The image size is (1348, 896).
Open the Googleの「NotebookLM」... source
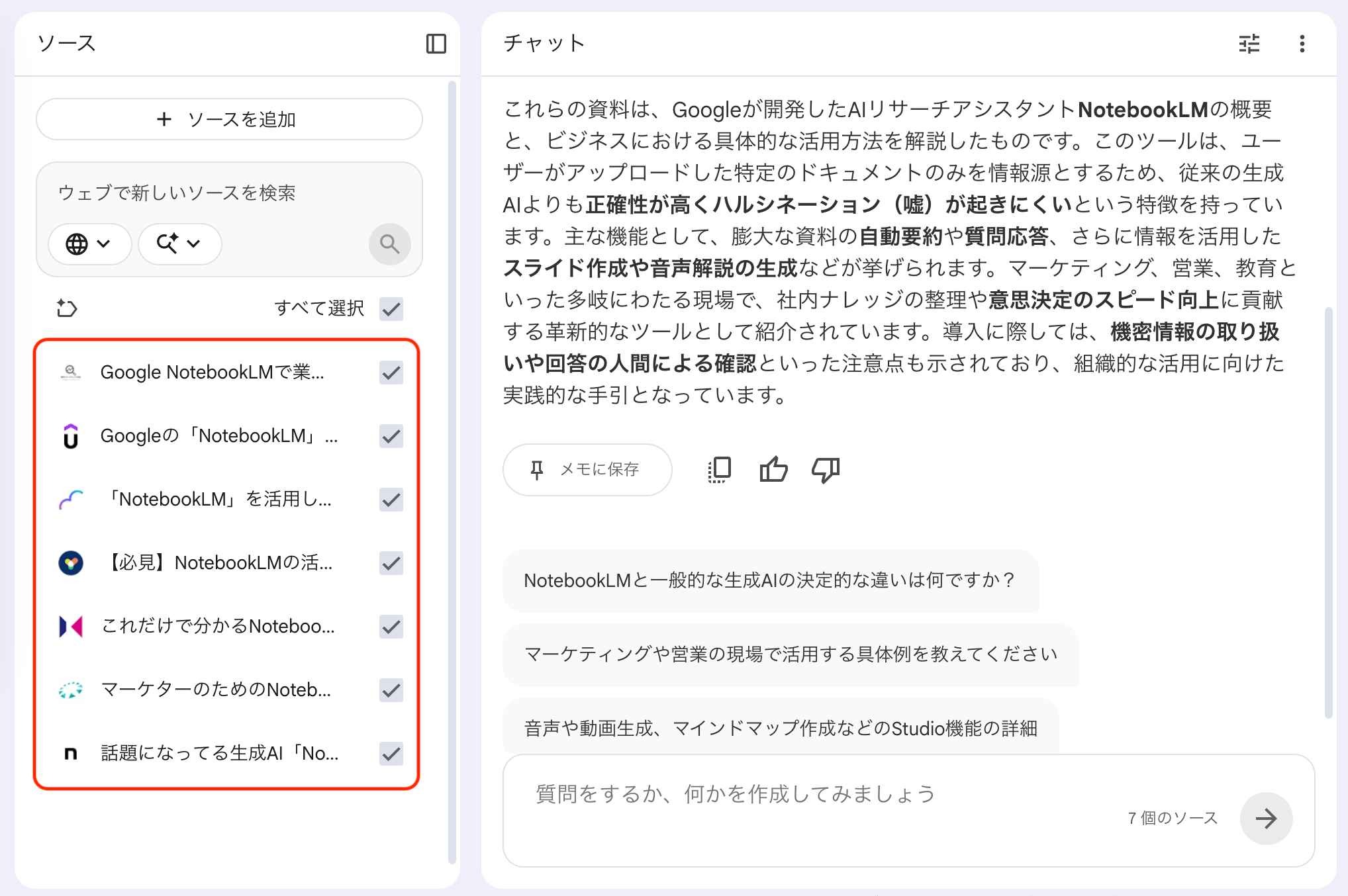pos(219,436)
